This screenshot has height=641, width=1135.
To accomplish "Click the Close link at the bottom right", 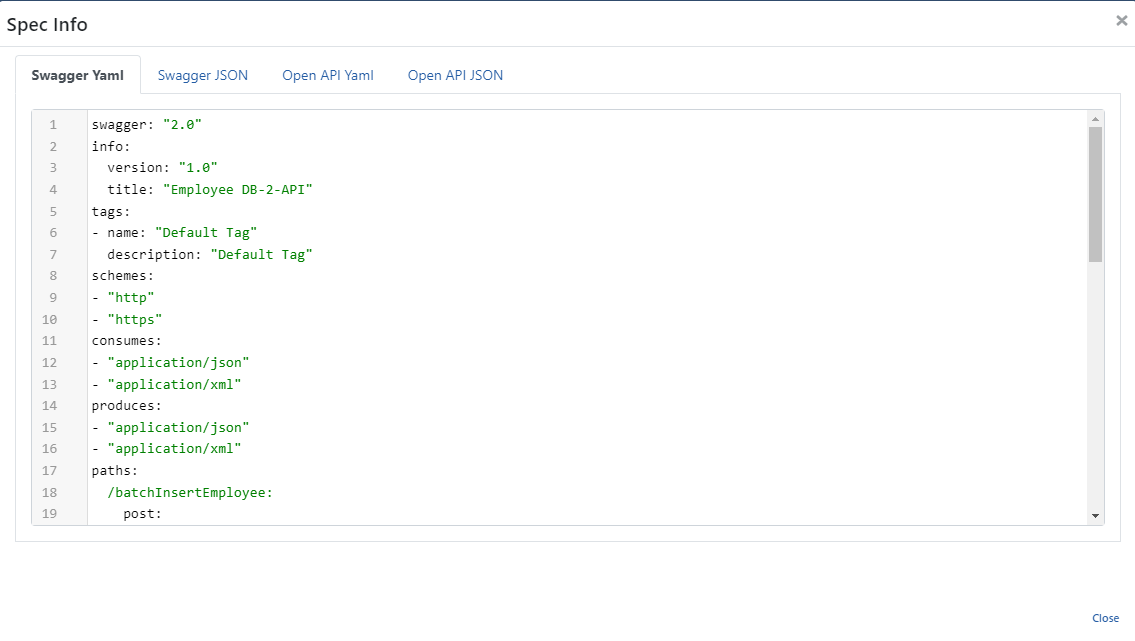I will pos(1105,618).
